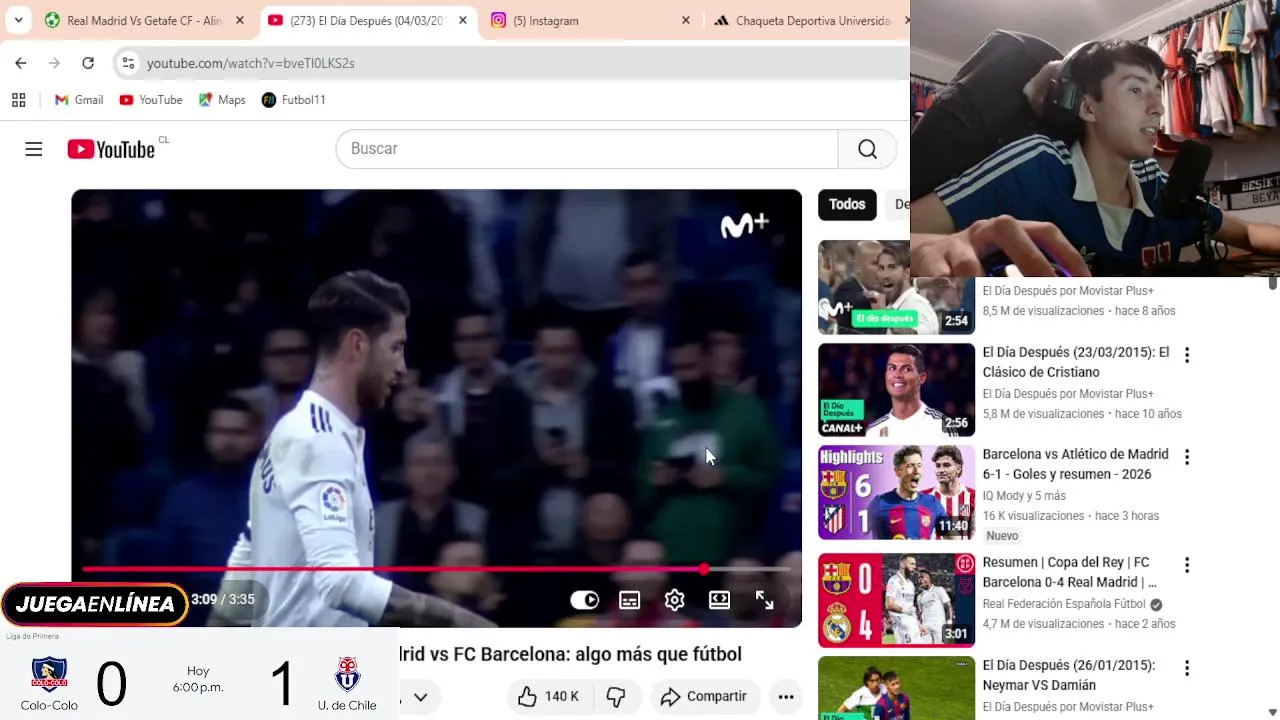Image resolution: width=1280 pixels, height=720 pixels.
Task: Share the video with Compartir
Action: point(704,696)
